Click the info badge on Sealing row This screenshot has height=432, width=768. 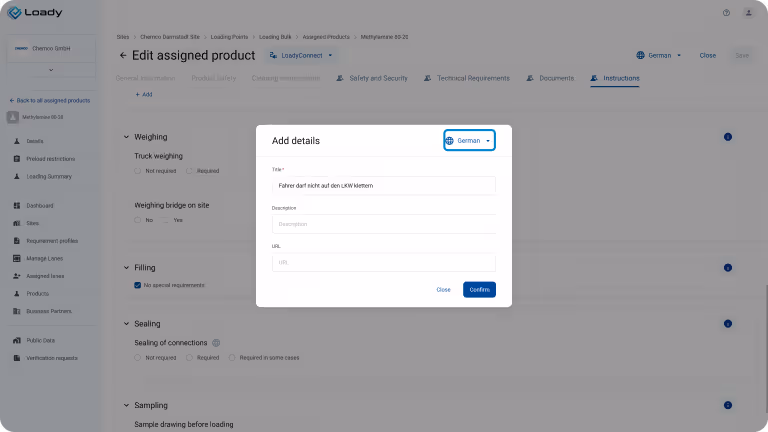[x=728, y=324]
